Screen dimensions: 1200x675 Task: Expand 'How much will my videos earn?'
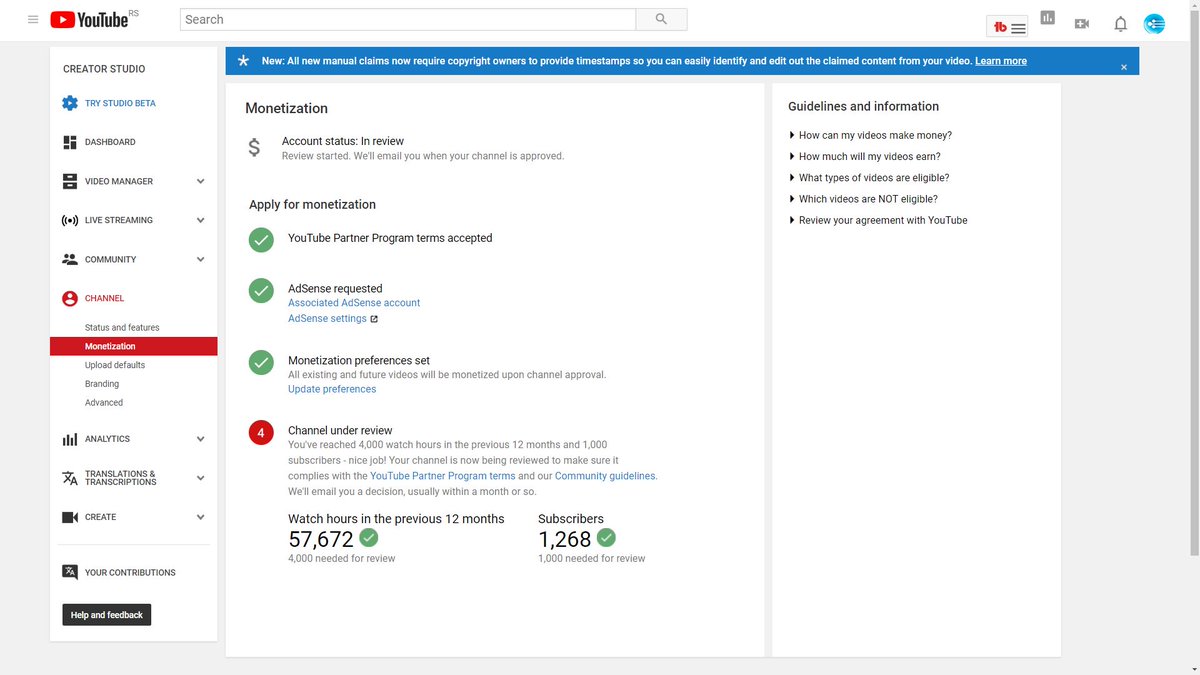[x=864, y=156]
